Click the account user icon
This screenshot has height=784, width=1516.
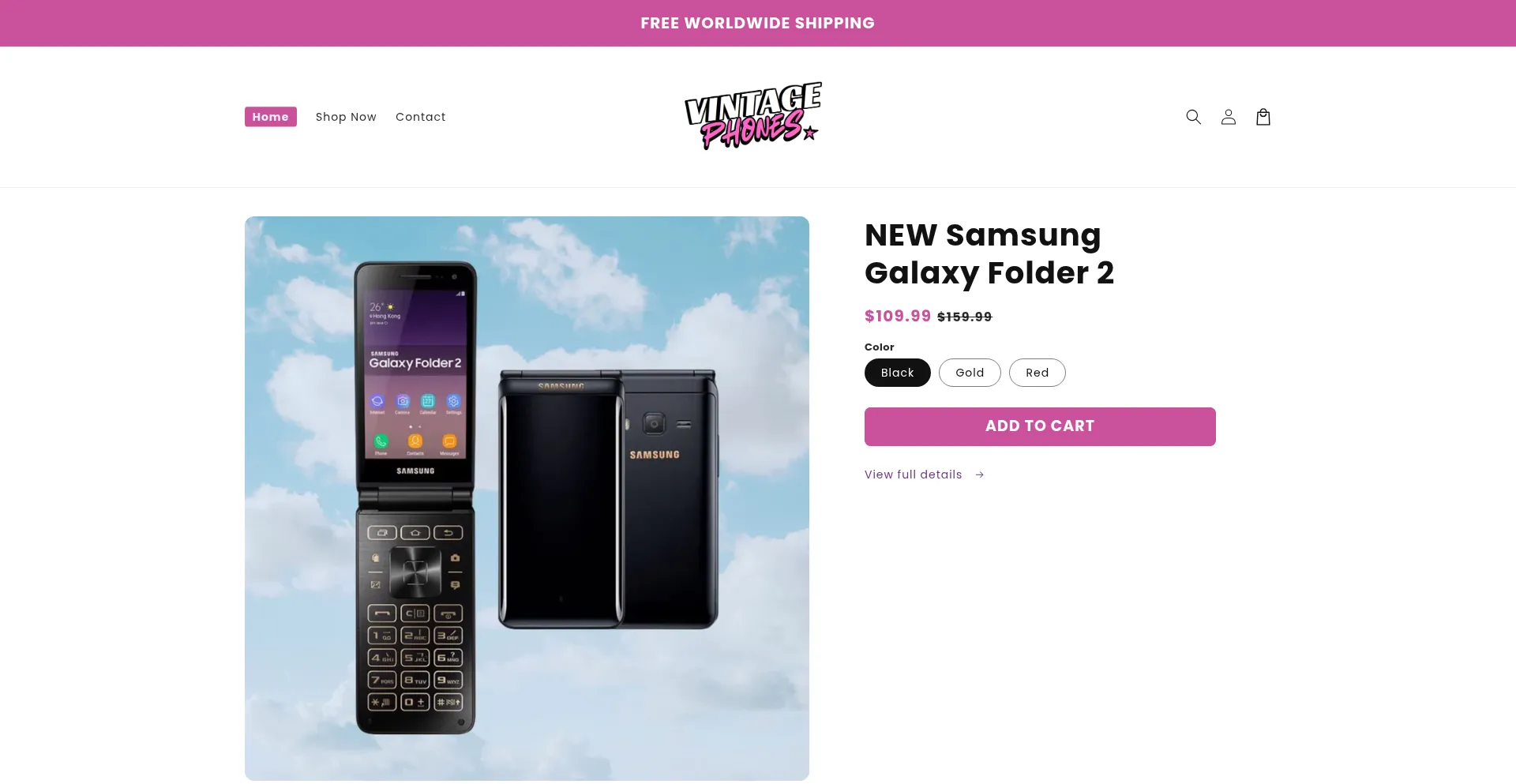1228,117
